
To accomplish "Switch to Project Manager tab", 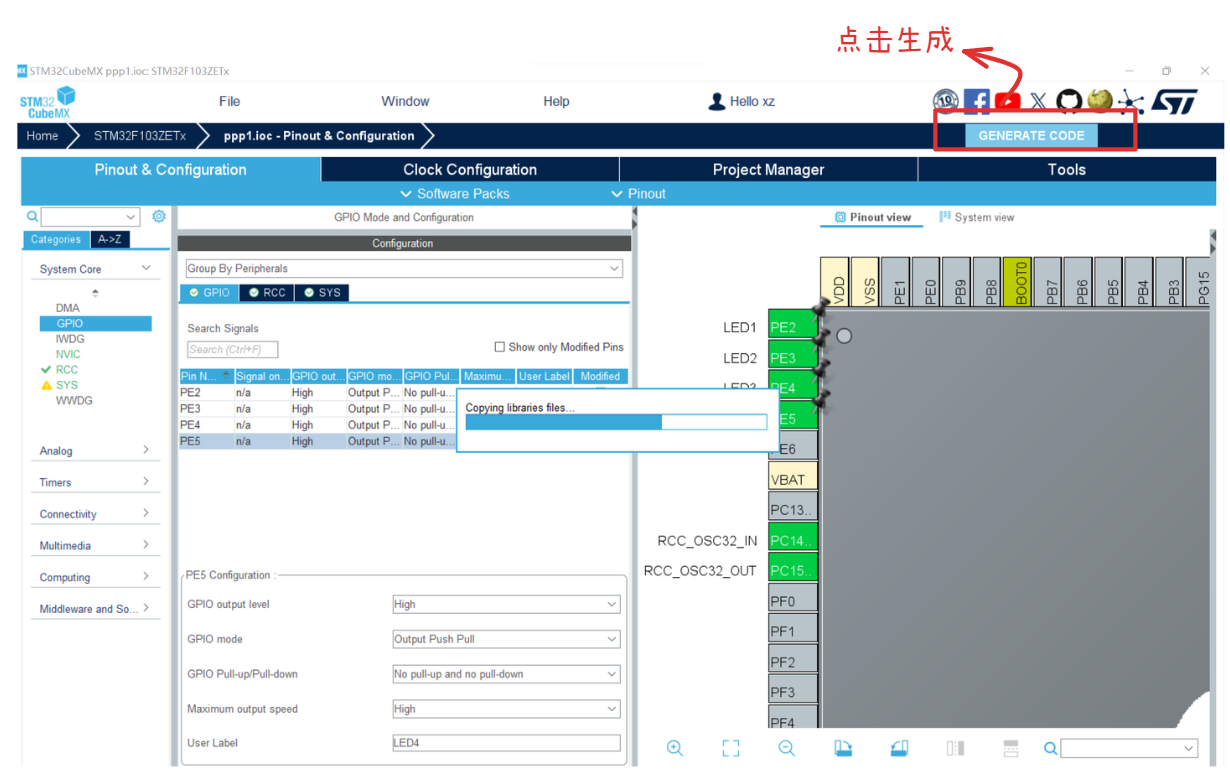I will tap(768, 170).
